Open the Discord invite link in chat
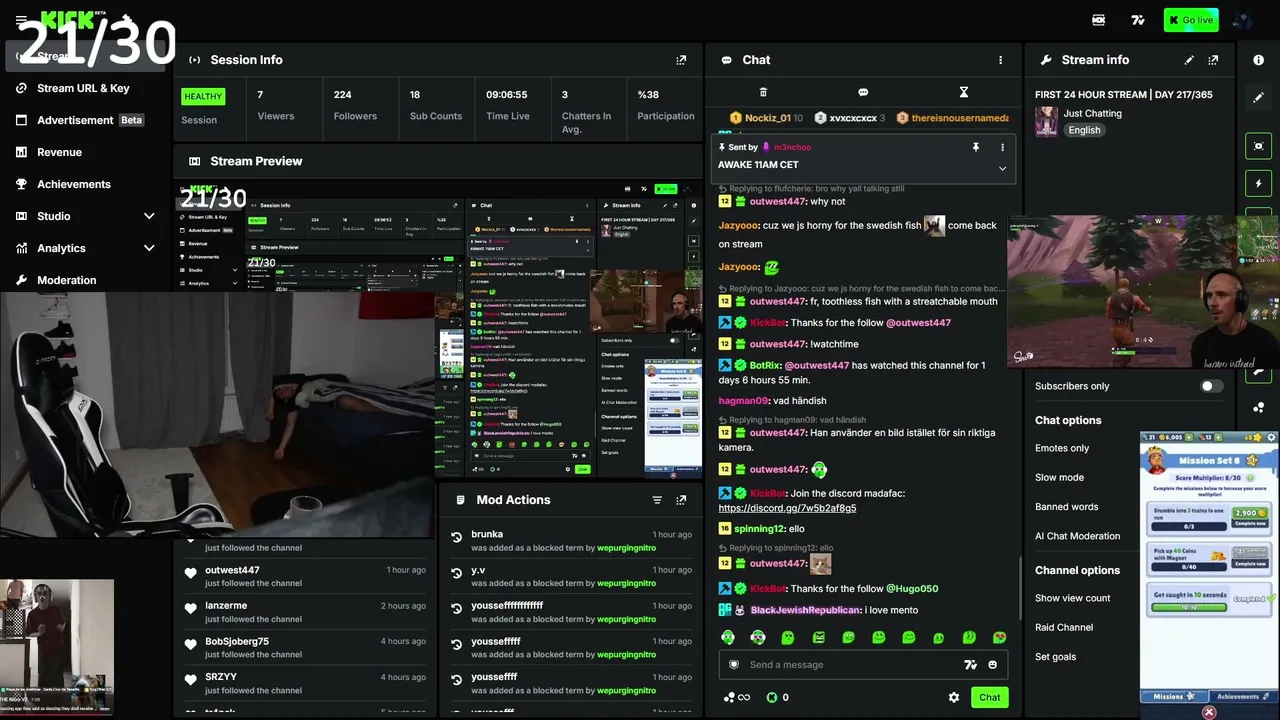Viewport: 1280px width, 720px height. click(787, 508)
